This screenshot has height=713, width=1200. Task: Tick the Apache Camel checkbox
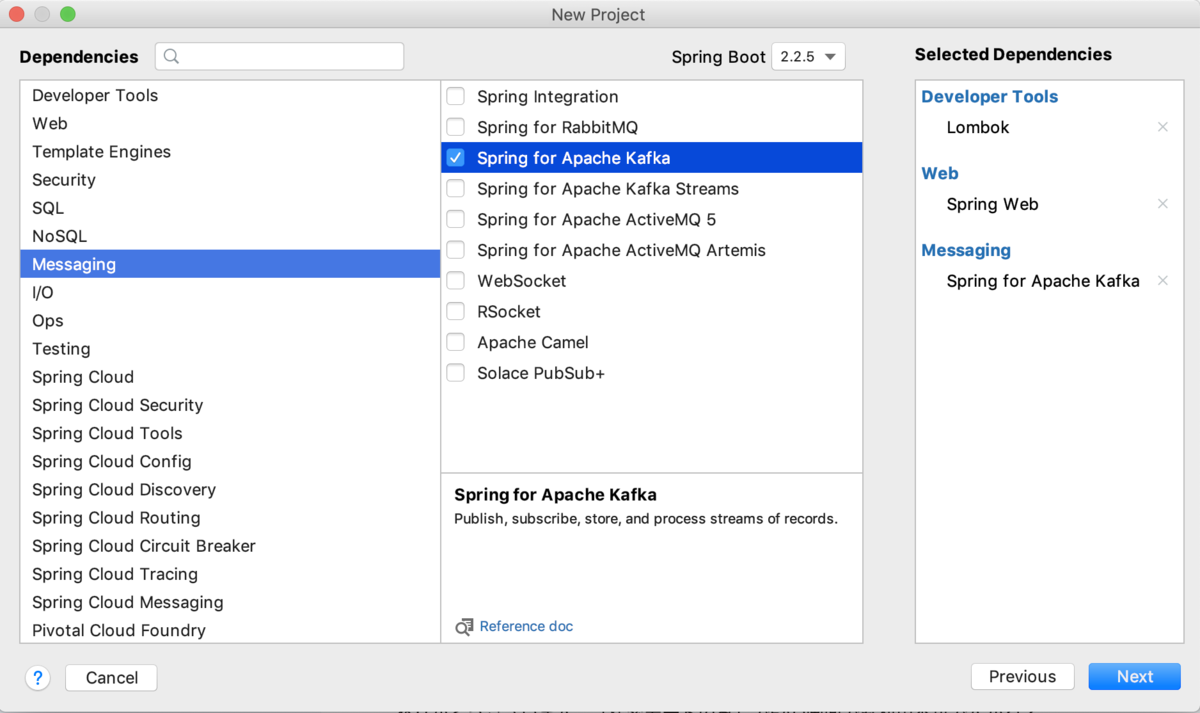pos(456,342)
